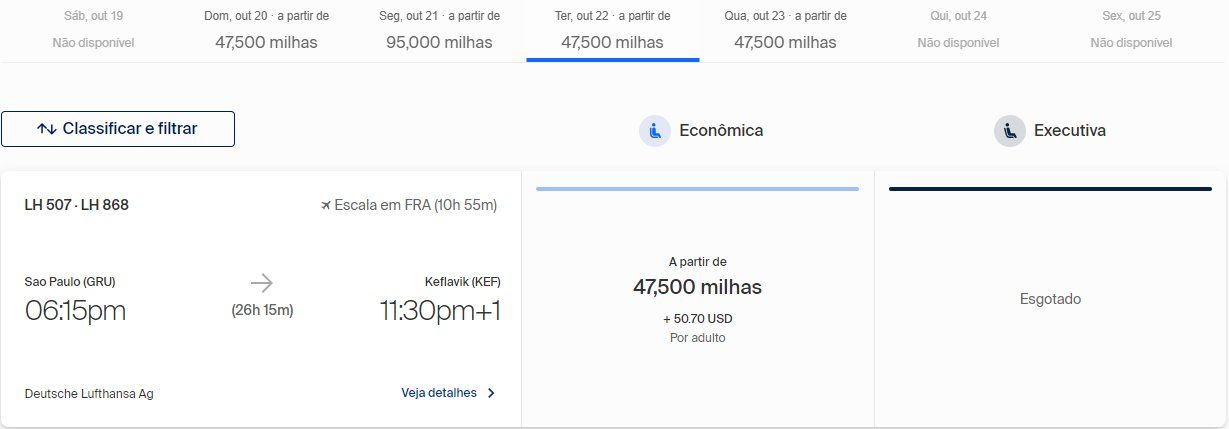
Task: Select the Qua, out 23 date tab
Action: (x=786, y=30)
